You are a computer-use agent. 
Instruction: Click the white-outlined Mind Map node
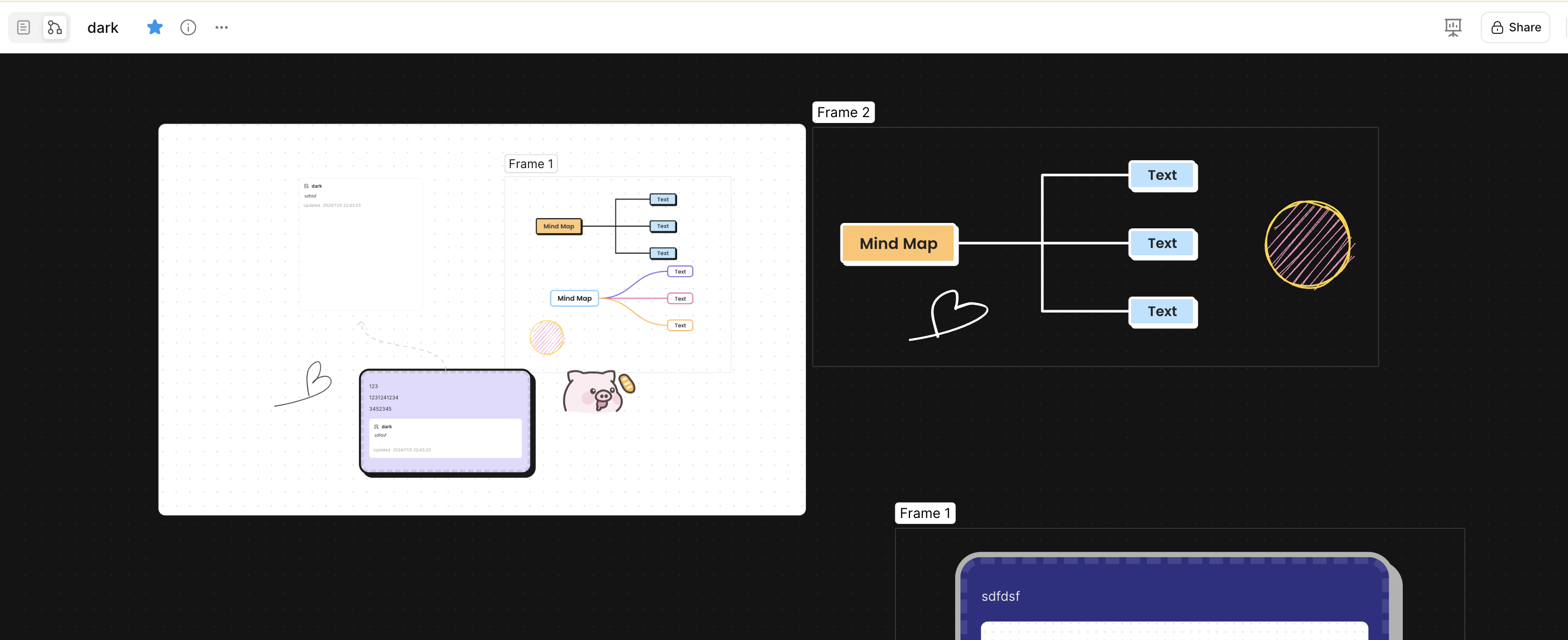[x=574, y=299]
